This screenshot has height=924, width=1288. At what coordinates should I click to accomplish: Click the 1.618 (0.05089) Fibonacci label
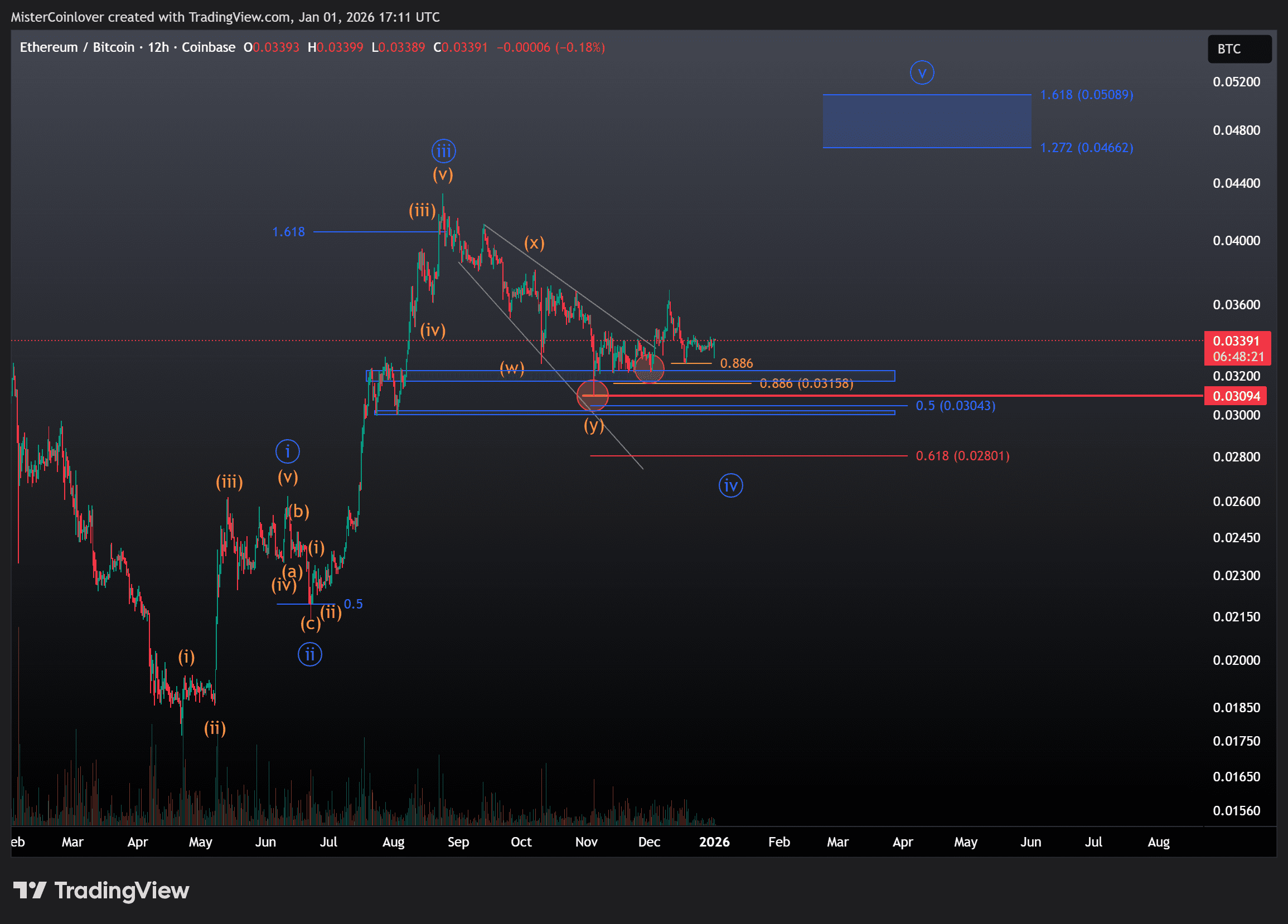click(x=1086, y=95)
